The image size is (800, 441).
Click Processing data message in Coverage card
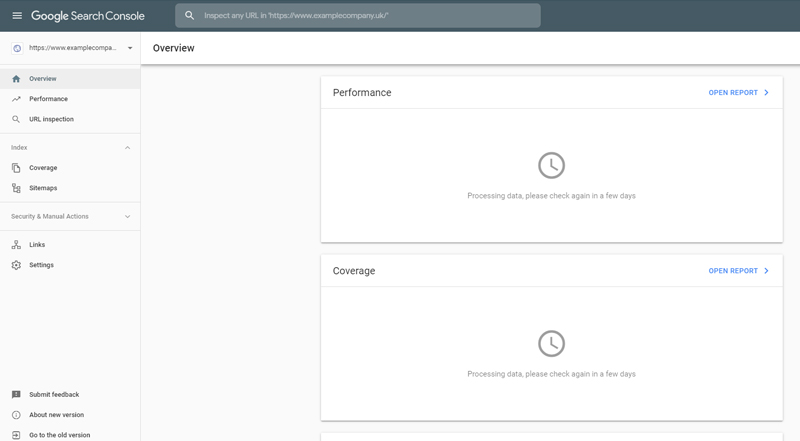coord(551,374)
